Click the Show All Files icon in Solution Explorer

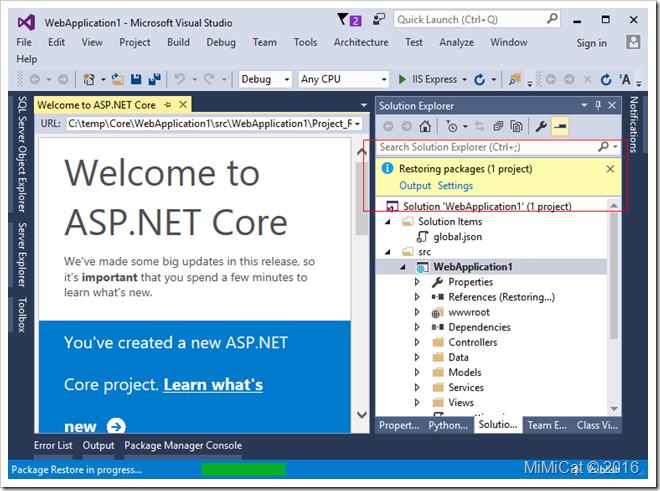(x=516, y=126)
